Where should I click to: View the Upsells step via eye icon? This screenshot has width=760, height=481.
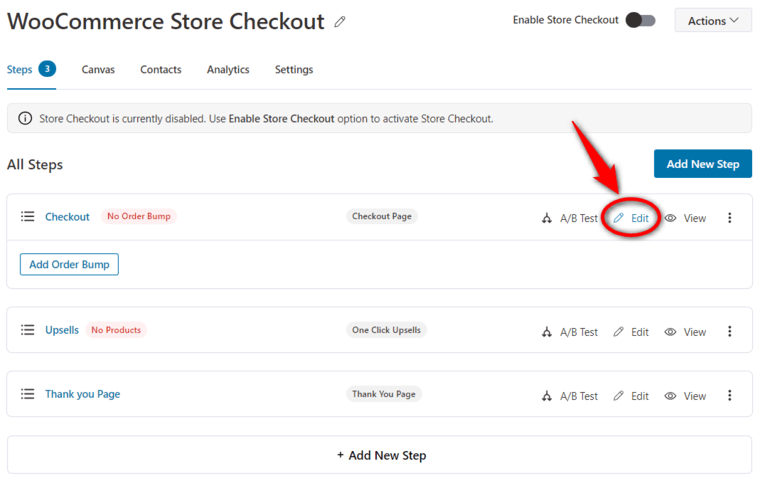[x=670, y=332]
